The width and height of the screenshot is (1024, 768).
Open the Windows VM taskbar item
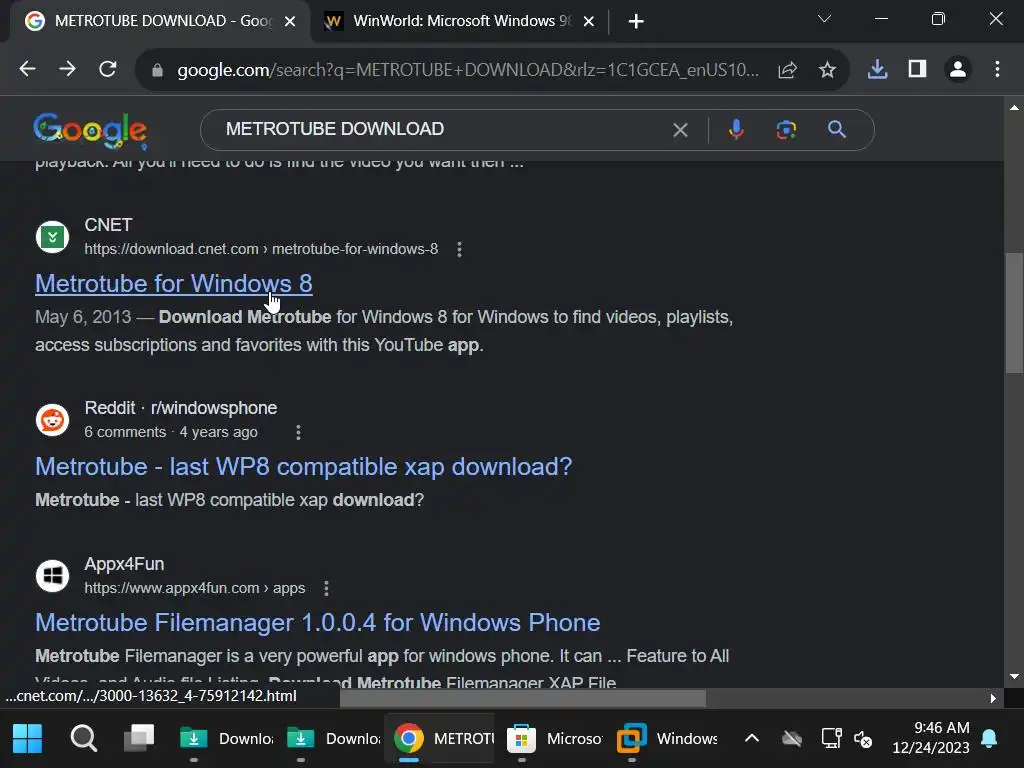coord(666,739)
